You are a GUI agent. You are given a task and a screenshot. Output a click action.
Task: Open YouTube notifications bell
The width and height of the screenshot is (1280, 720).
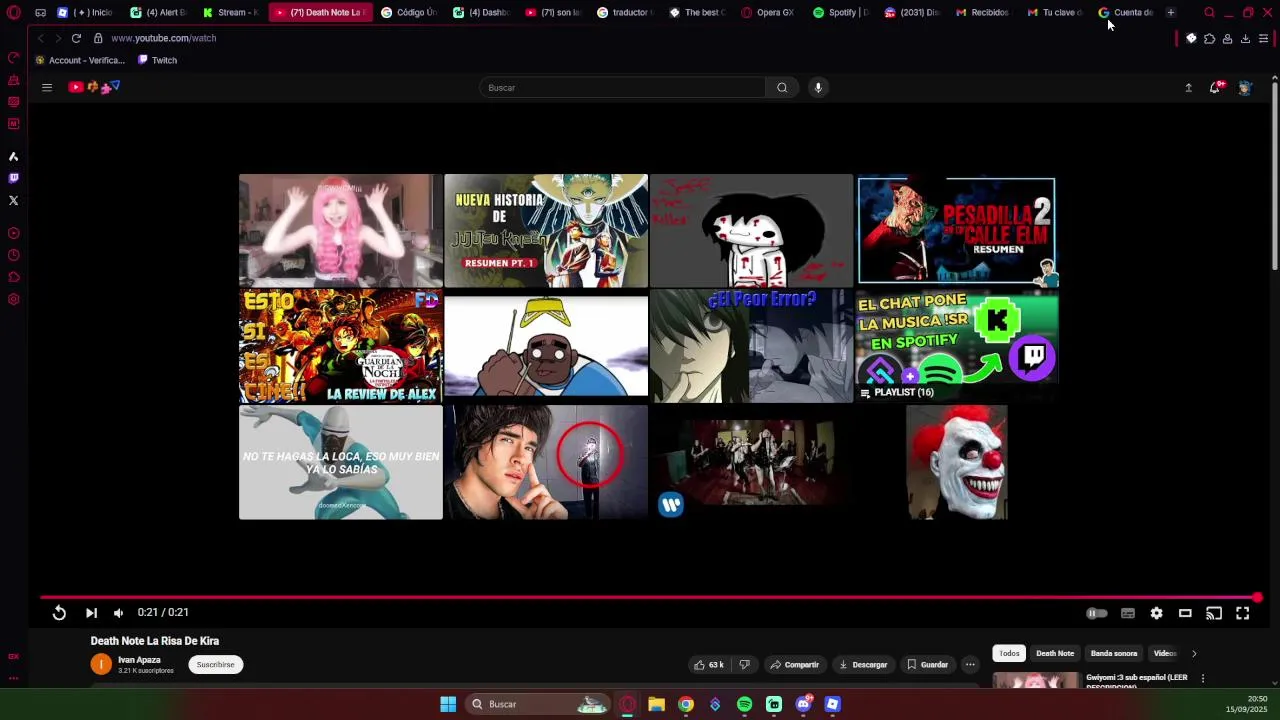point(1215,88)
